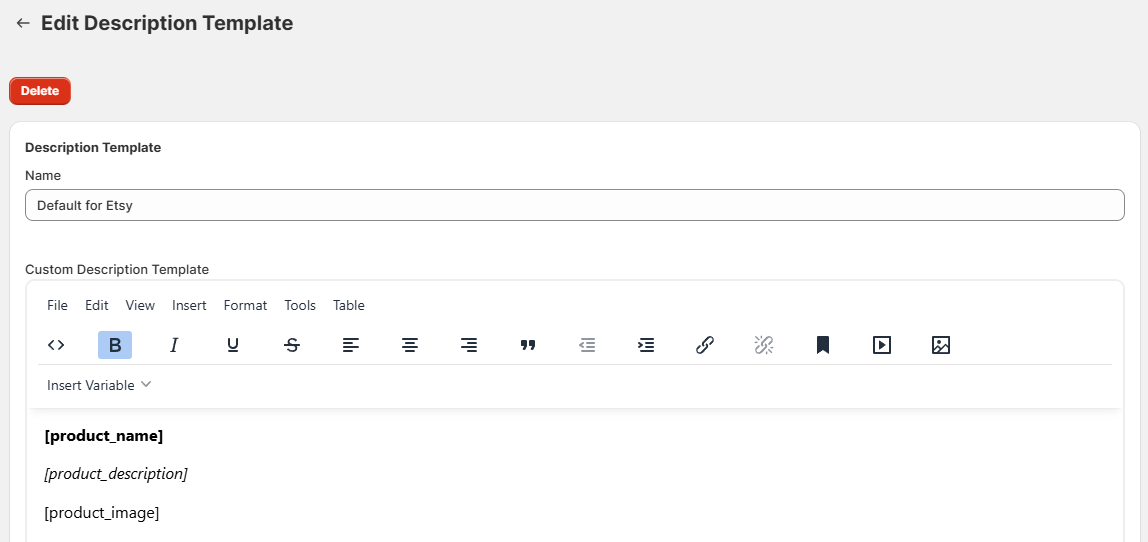
Task: Increase indent of paragraph
Action: pos(646,345)
